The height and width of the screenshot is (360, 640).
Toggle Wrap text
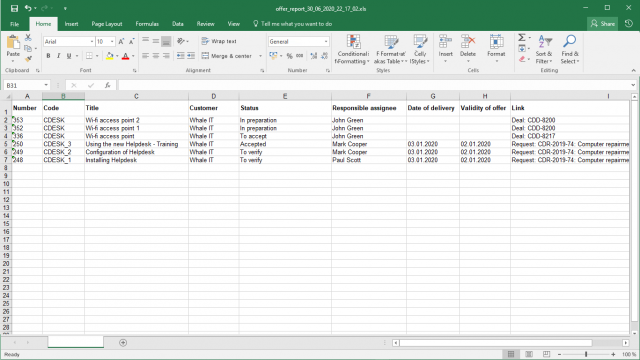[x=219, y=41]
